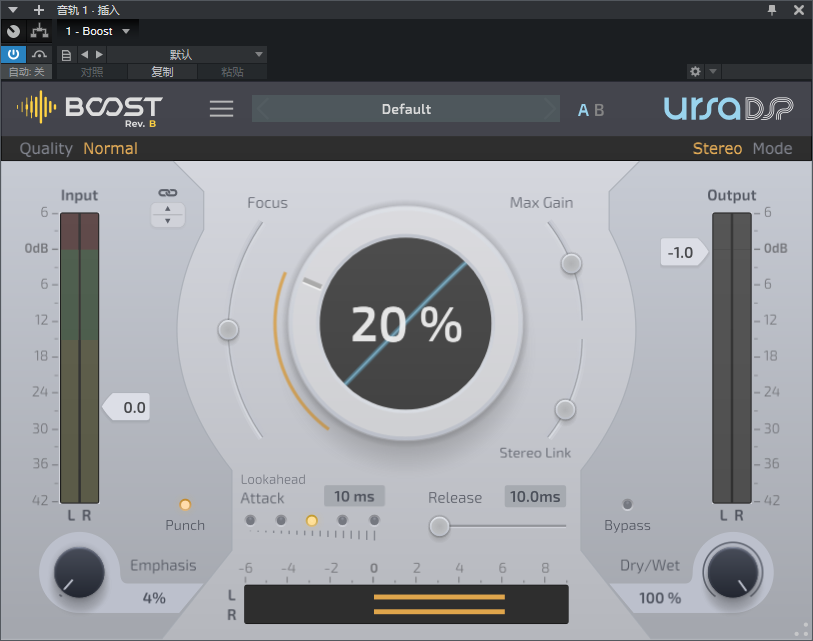Click the input/output link chain icon

tap(167, 193)
